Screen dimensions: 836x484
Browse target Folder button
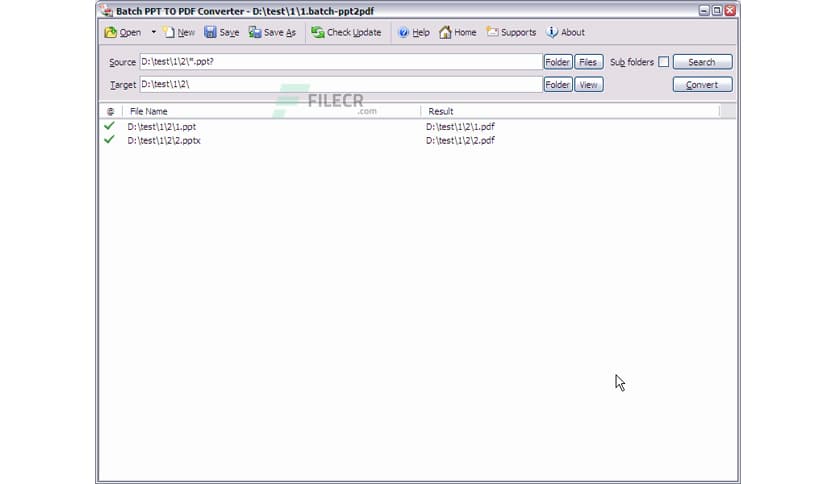558,85
